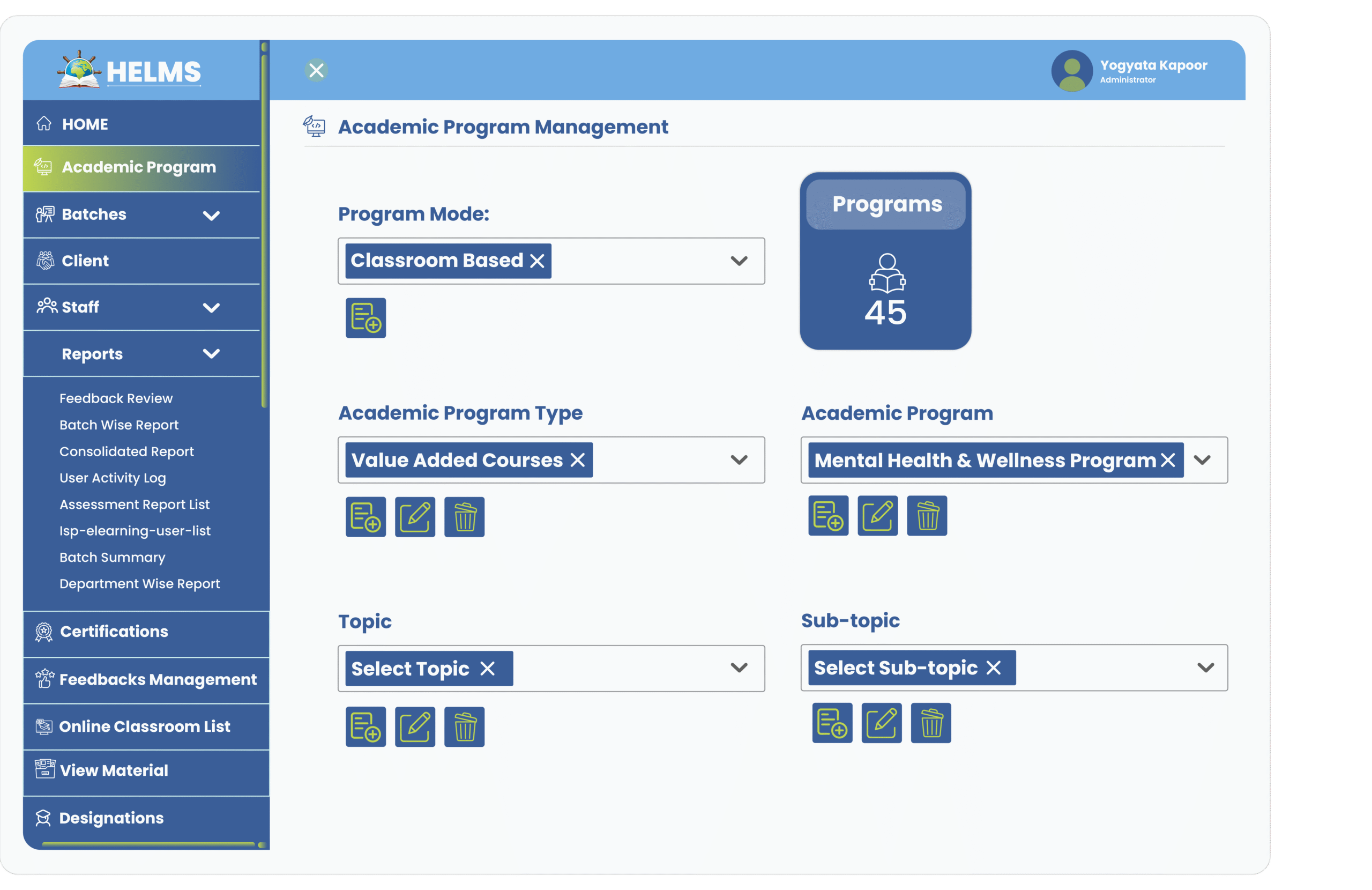Open the Sub-topic dropdown arrow
The height and width of the screenshot is (890, 1372).
[1205, 667]
